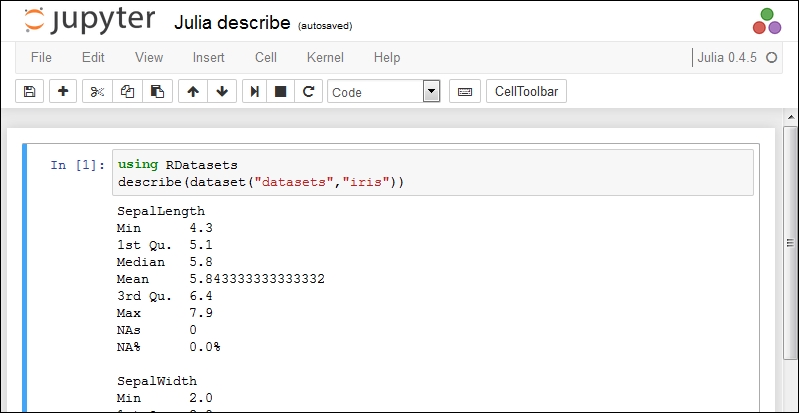Move the selected cell down with the arrow icon
This screenshot has height=413, width=799.
pos(222,91)
